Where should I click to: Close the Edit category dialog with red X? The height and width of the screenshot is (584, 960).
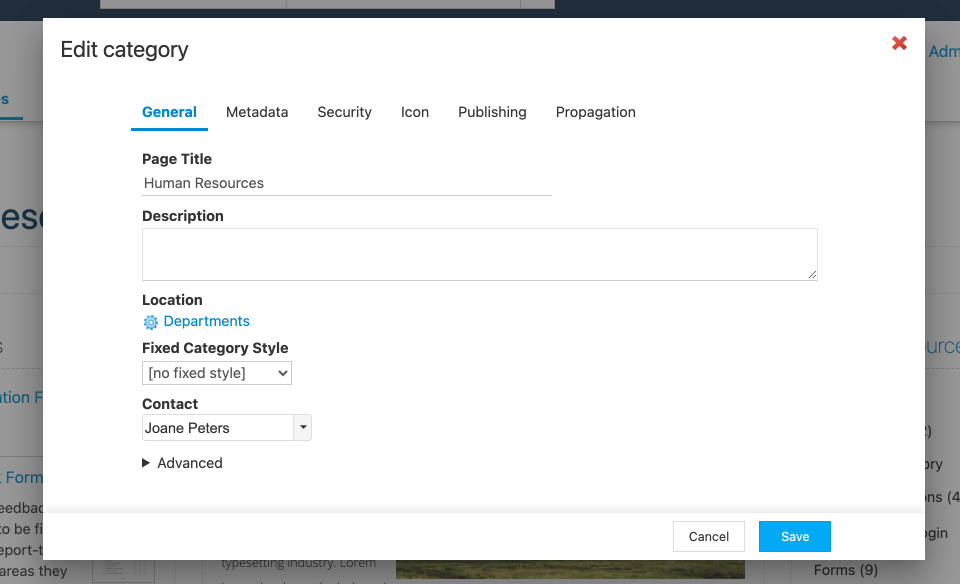pyautogui.click(x=899, y=43)
